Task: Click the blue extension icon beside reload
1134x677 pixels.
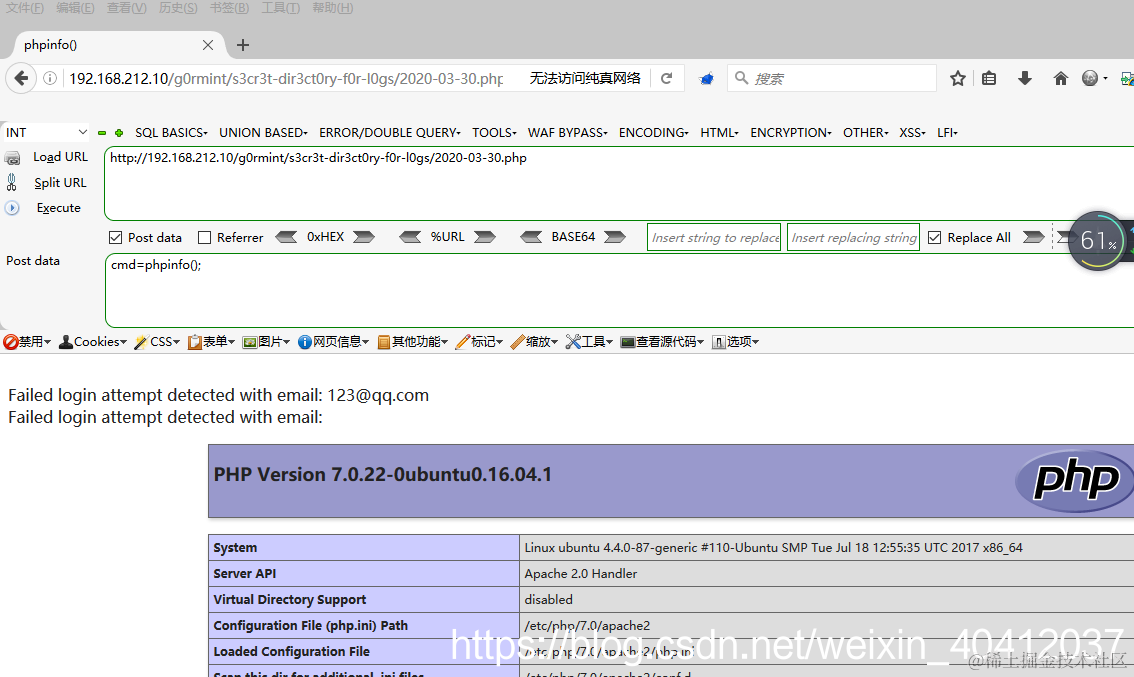Action: tap(707, 78)
